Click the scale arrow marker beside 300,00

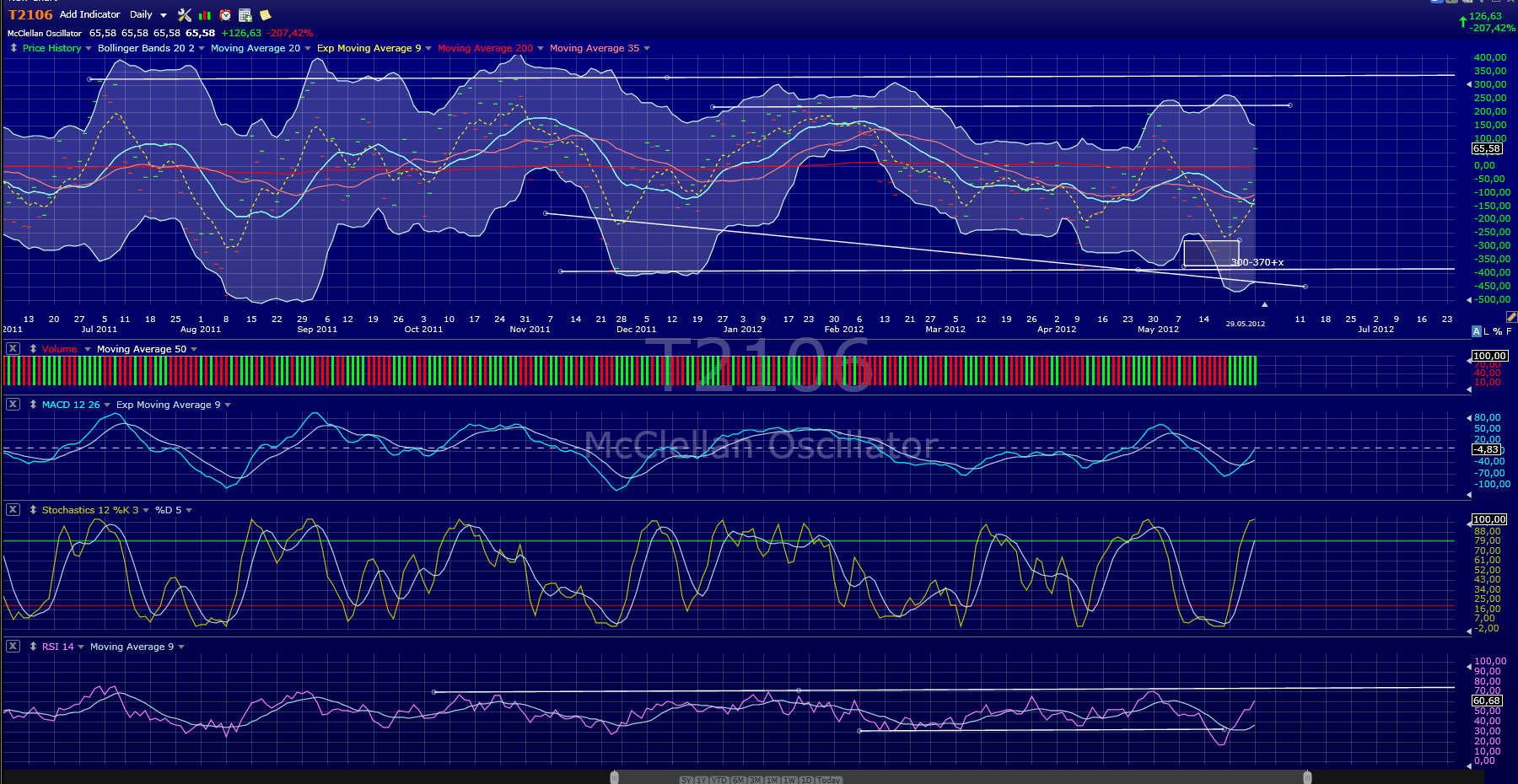[x=1469, y=84]
